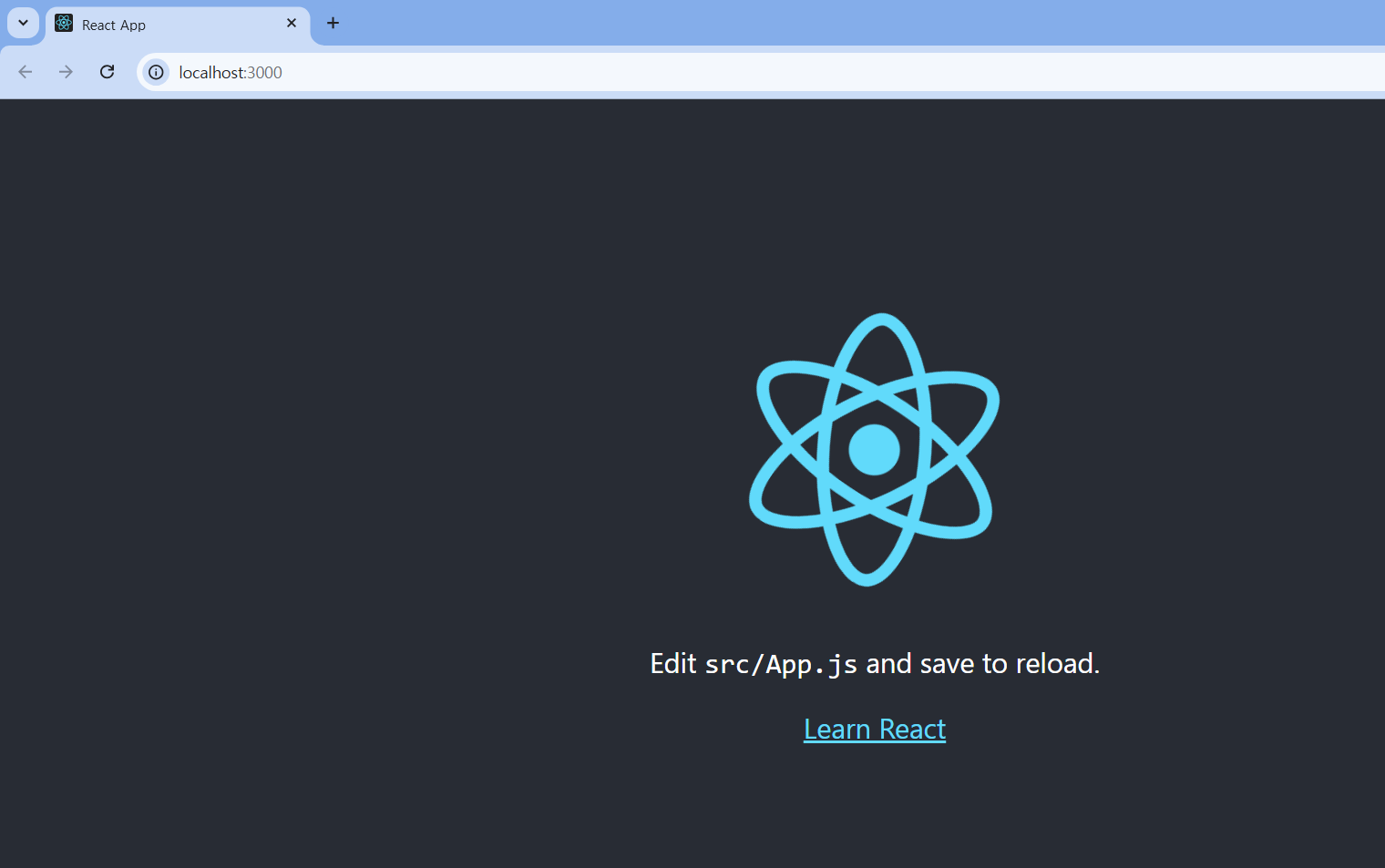Go back to previous page
Image resolution: width=1385 pixels, height=868 pixels.
[26, 72]
